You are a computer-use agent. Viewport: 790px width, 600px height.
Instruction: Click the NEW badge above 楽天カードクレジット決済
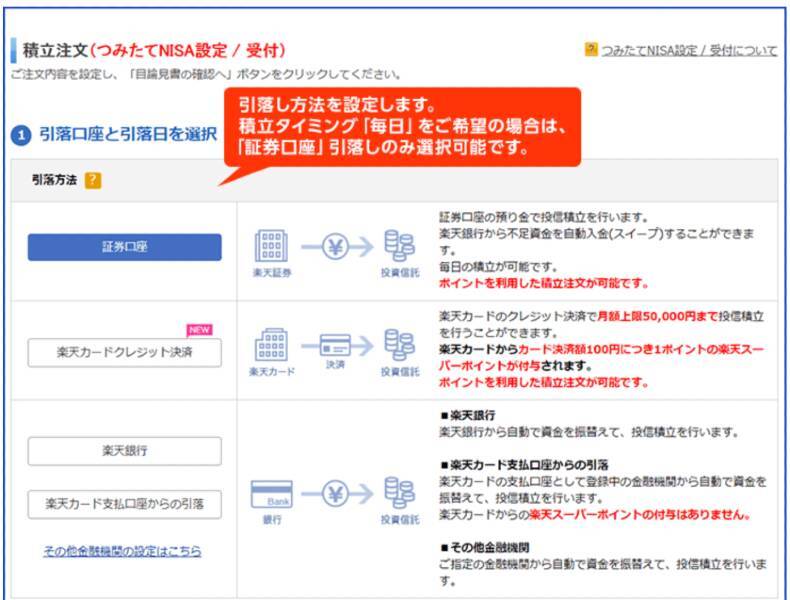200,328
